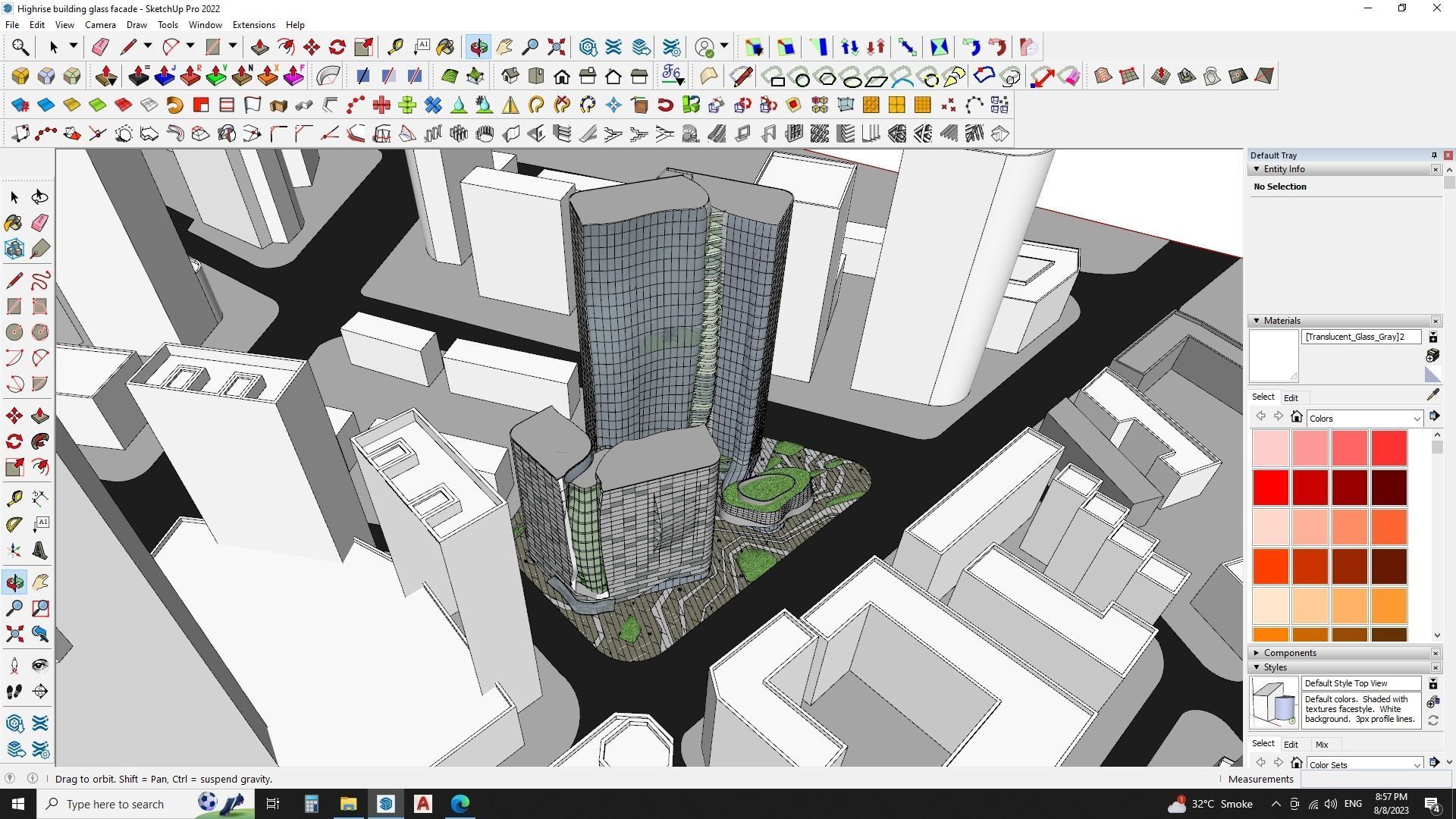Pick the Paint Bucket tool
Image resolution: width=1456 pixels, height=819 pixels.
pyautogui.click(x=444, y=47)
